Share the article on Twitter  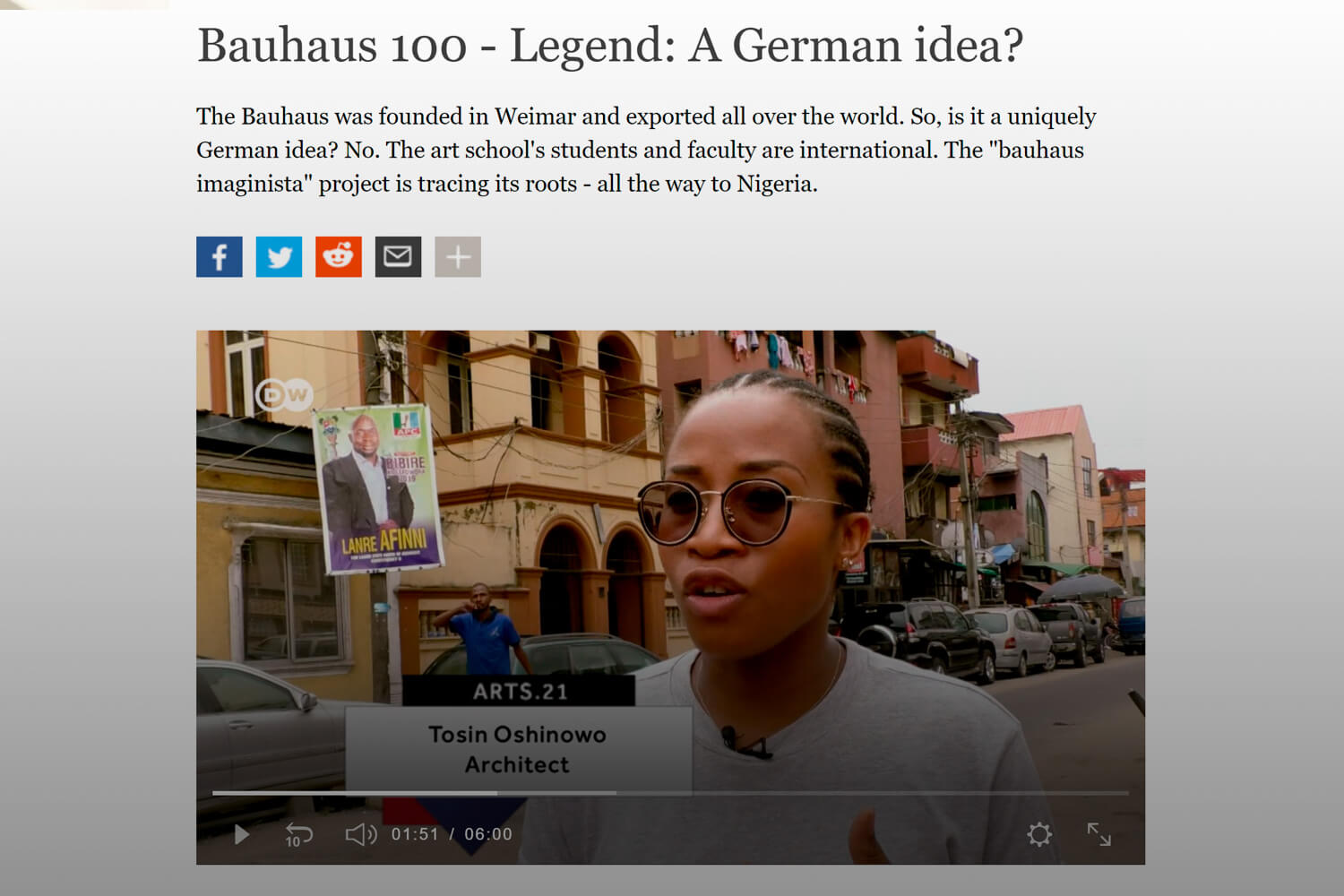[x=279, y=257]
